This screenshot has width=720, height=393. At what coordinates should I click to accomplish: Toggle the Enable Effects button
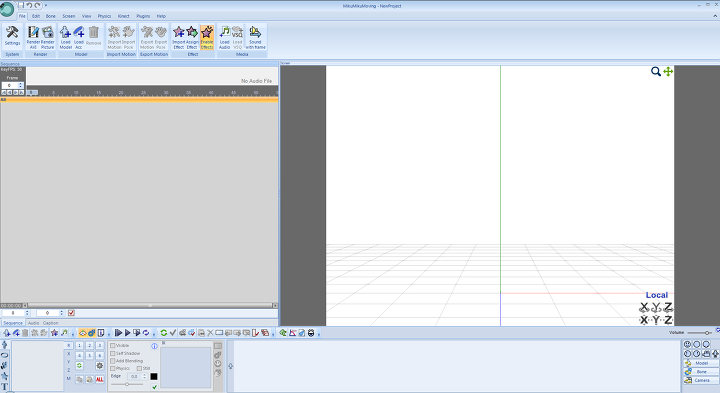pyautogui.click(x=207, y=37)
